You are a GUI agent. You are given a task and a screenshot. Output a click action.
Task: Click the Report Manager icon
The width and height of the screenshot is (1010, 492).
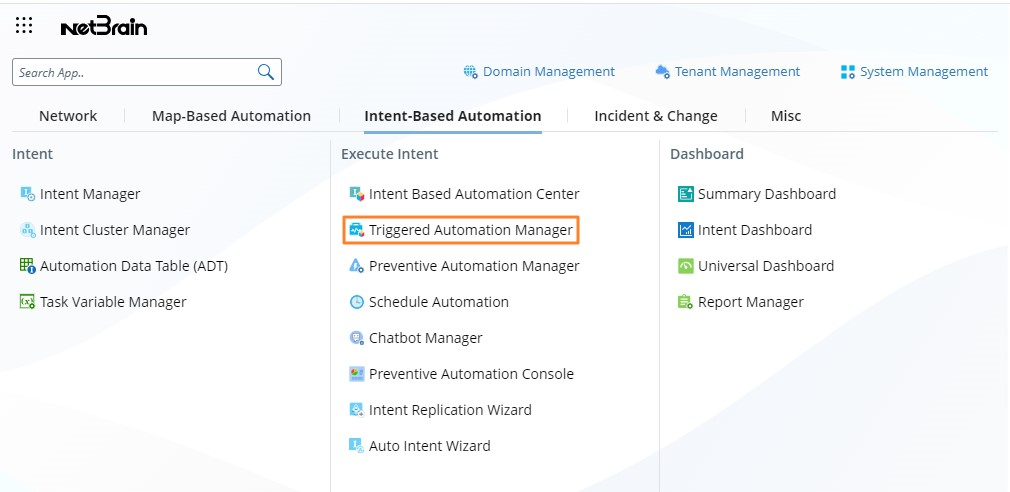(686, 302)
